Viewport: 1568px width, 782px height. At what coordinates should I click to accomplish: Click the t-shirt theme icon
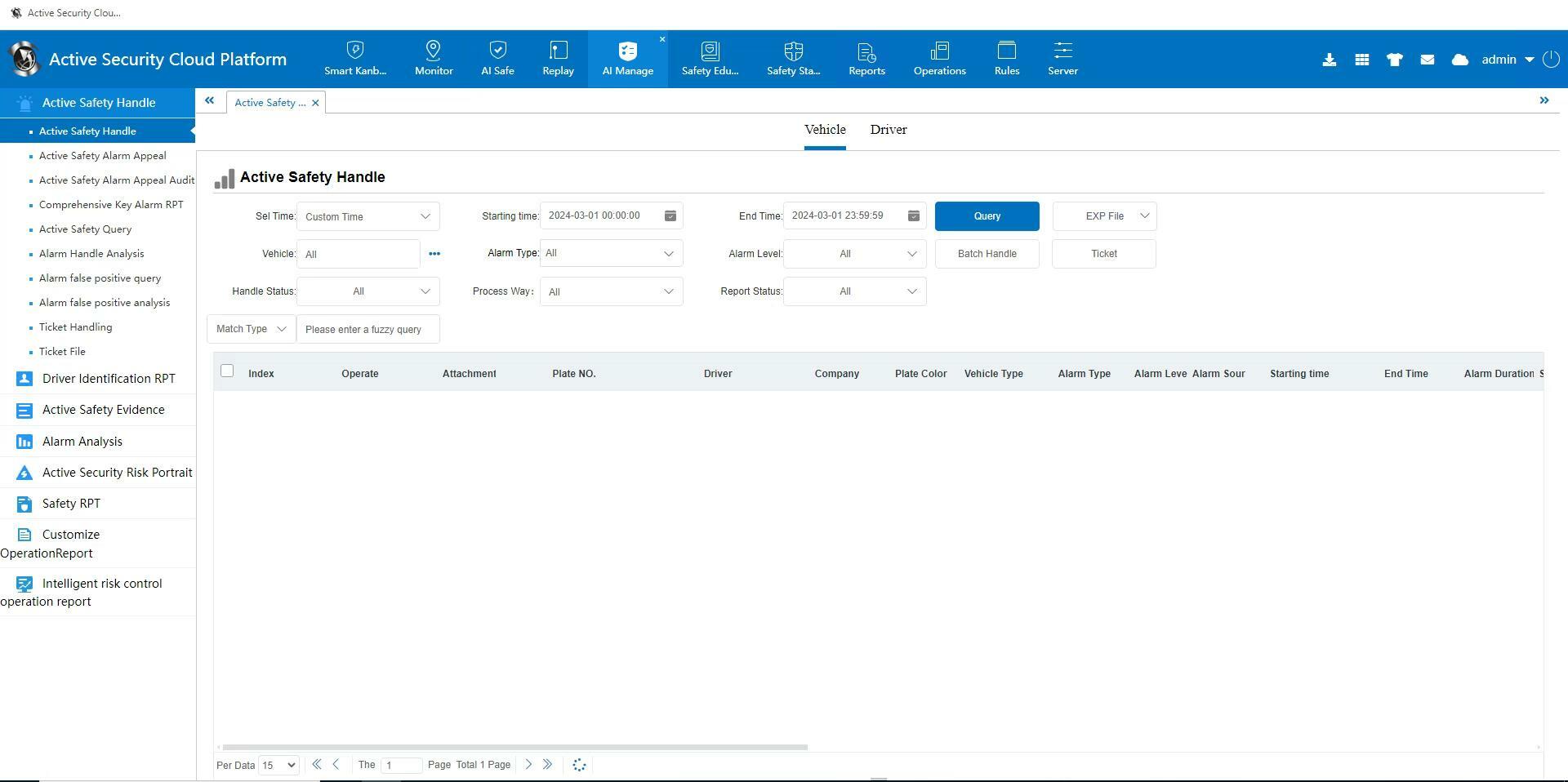(1394, 60)
